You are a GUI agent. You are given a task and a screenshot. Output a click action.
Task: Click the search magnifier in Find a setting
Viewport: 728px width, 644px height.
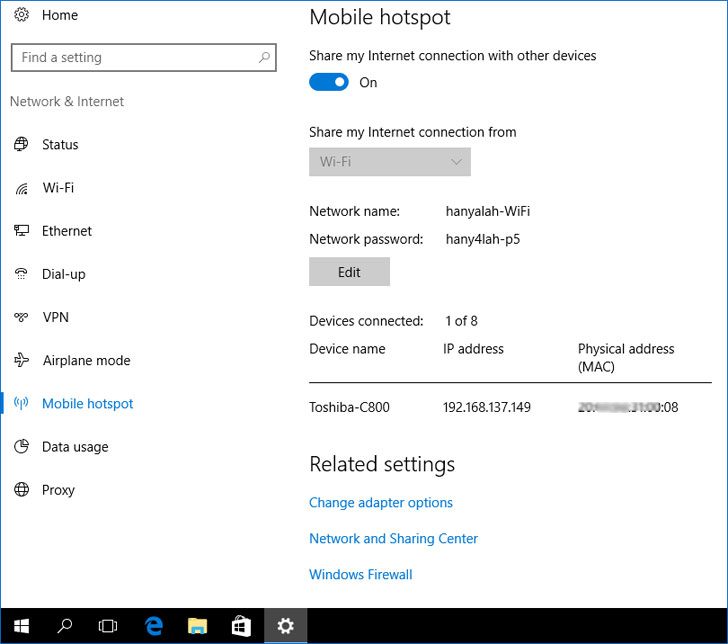tap(264, 57)
